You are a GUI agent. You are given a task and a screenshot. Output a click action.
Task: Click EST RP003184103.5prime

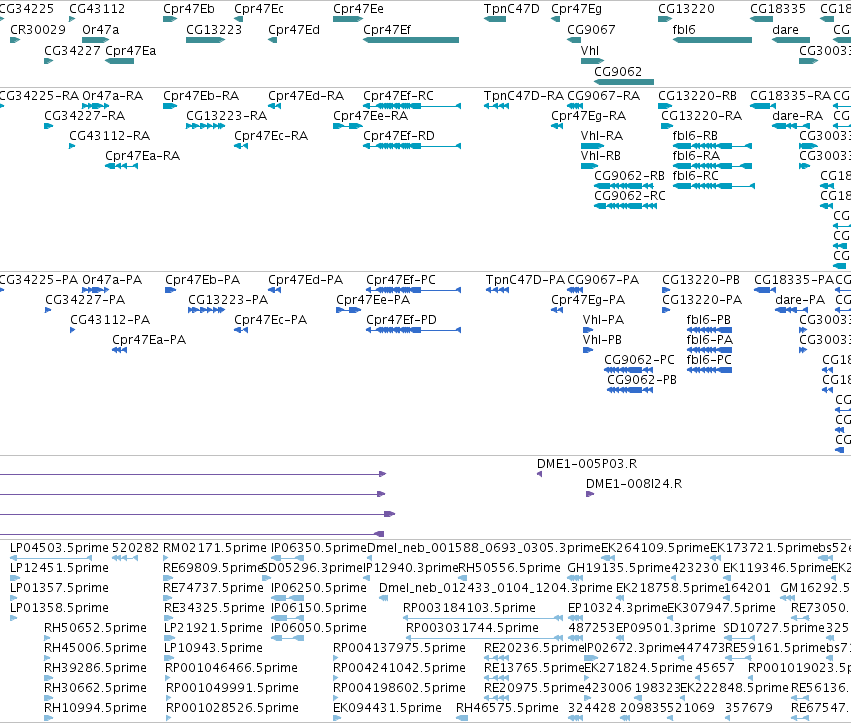469,608
